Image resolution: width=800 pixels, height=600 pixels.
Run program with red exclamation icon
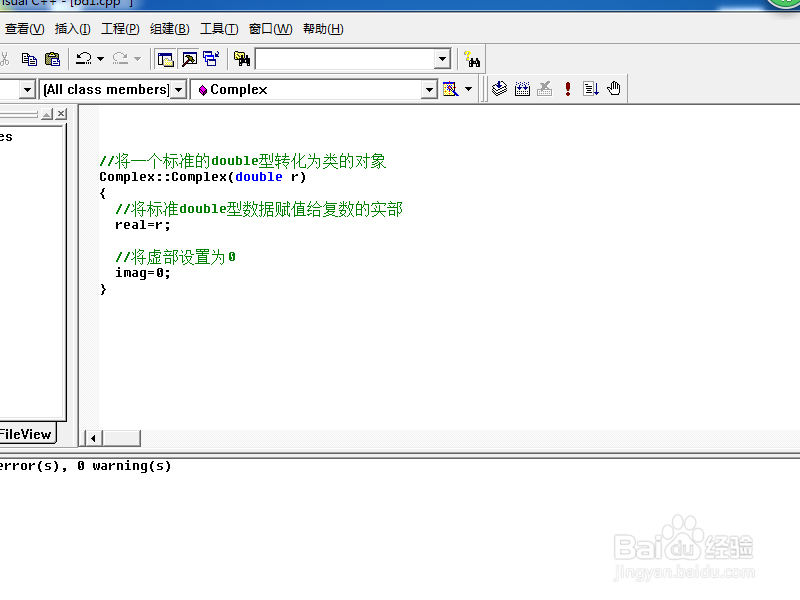click(x=568, y=89)
